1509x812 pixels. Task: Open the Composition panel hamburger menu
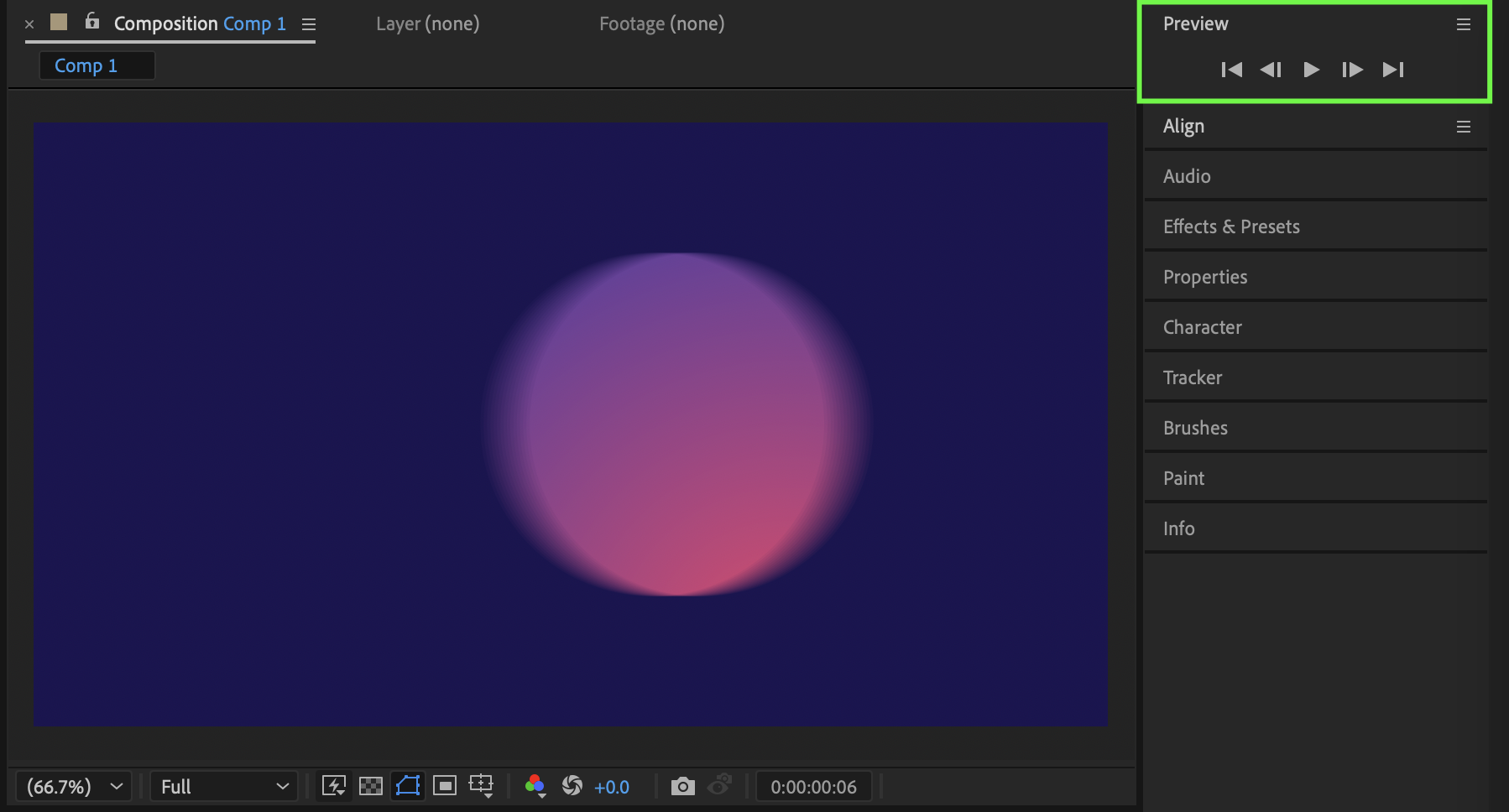[x=309, y=24]
